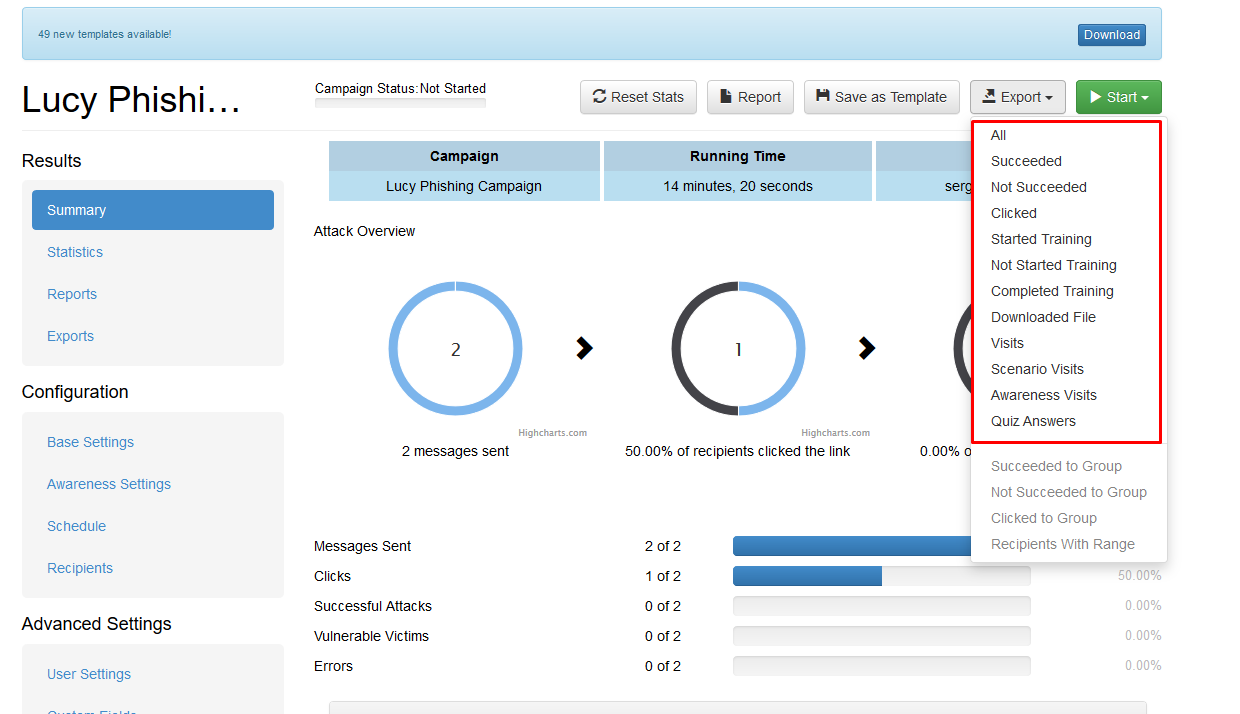Click the "1 of 2" Clicks value
The height and width of the screenshot is (714, 1240).
click(663, 576)
